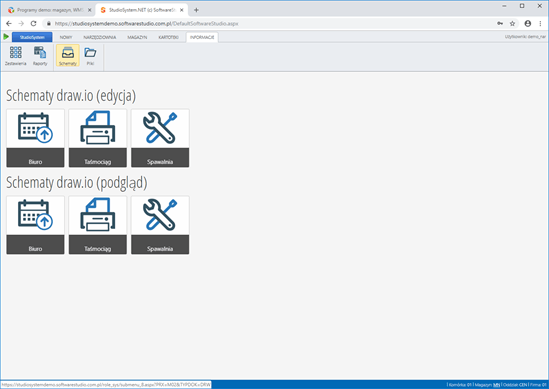Open Biuro tile under Schematy podgląd
This screenshot has width=549, height=389.
tap(35, 225)
